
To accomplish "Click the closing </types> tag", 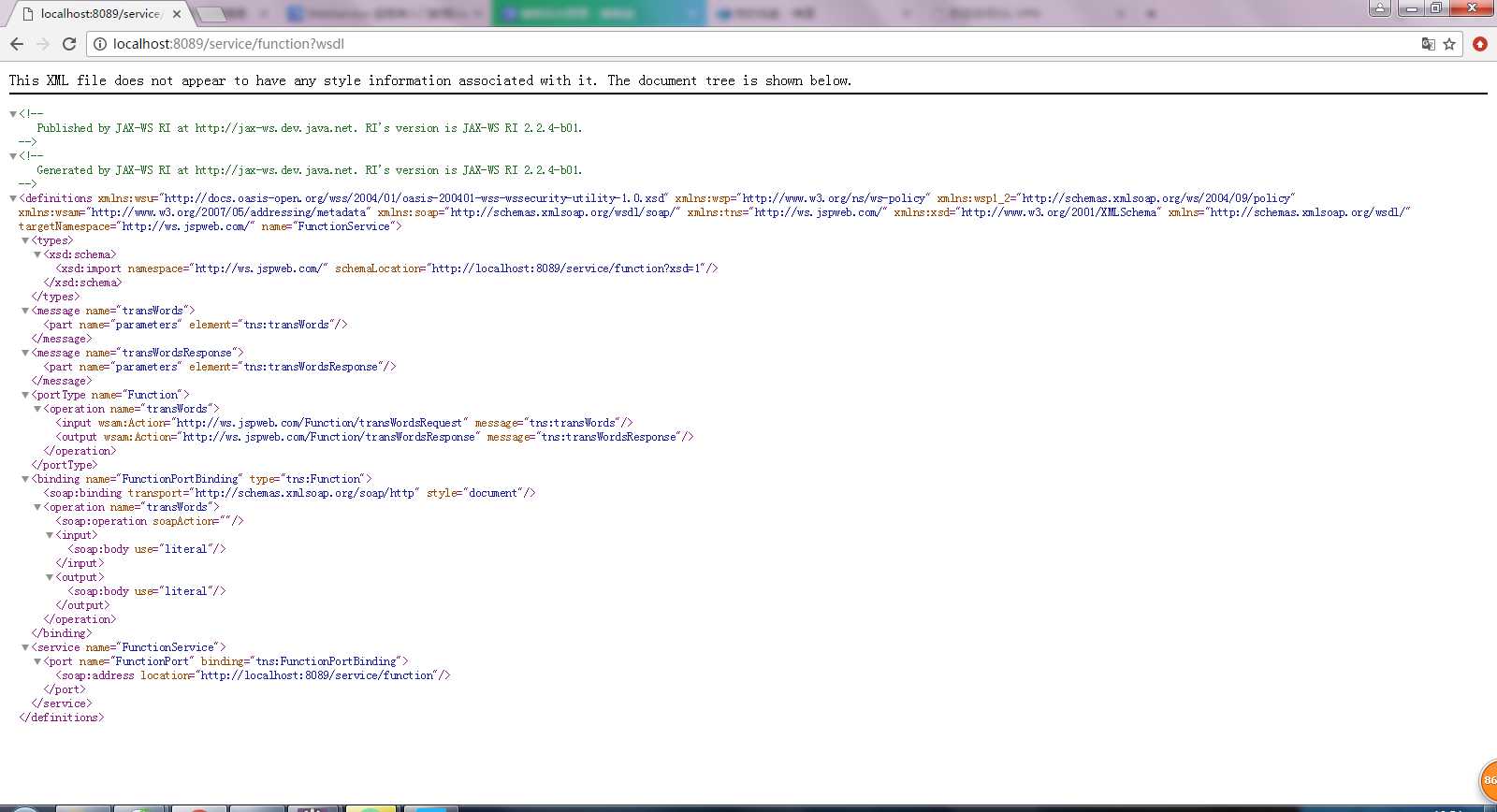I will pos(56,297).
